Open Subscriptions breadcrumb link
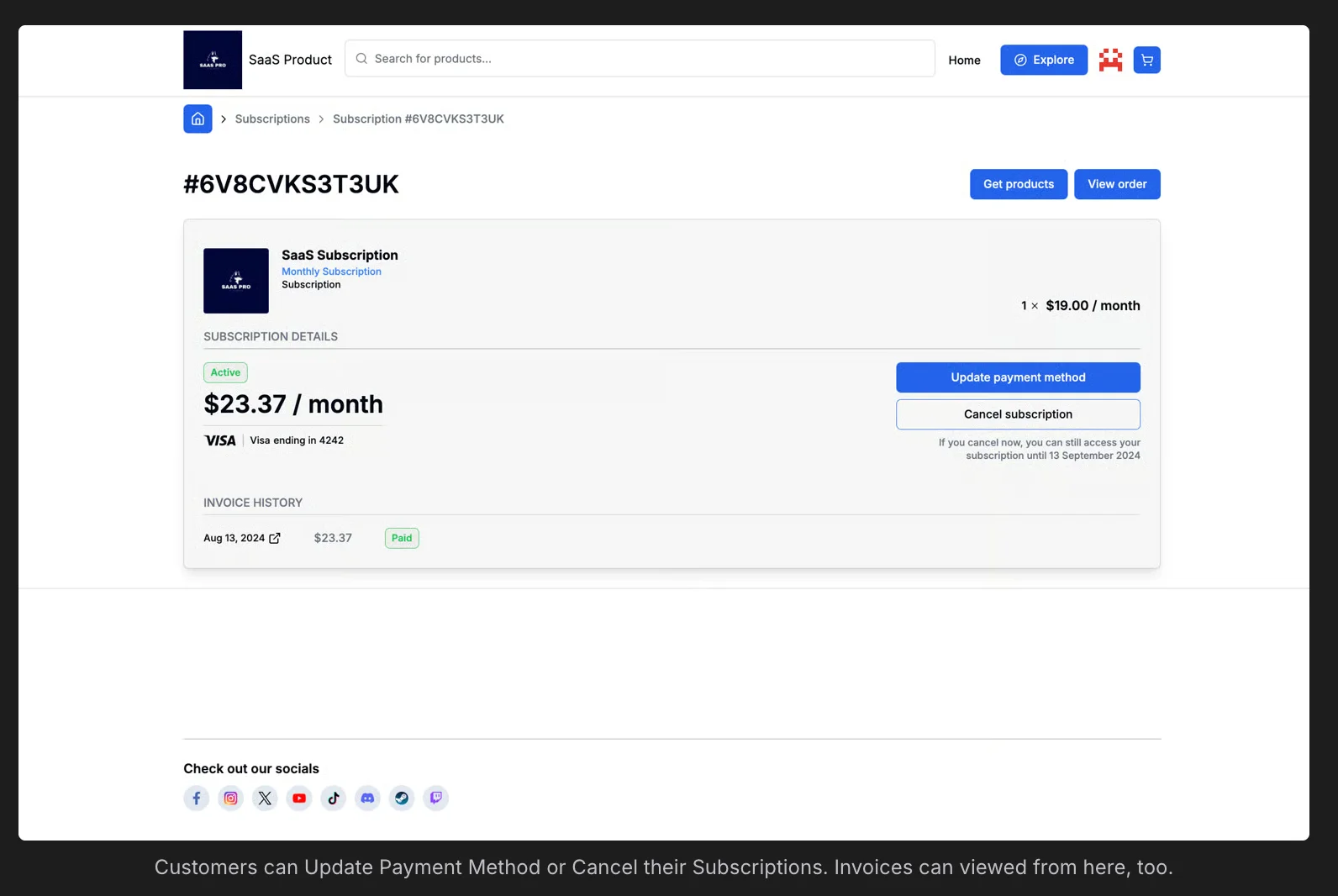 (x=272, y=119)
